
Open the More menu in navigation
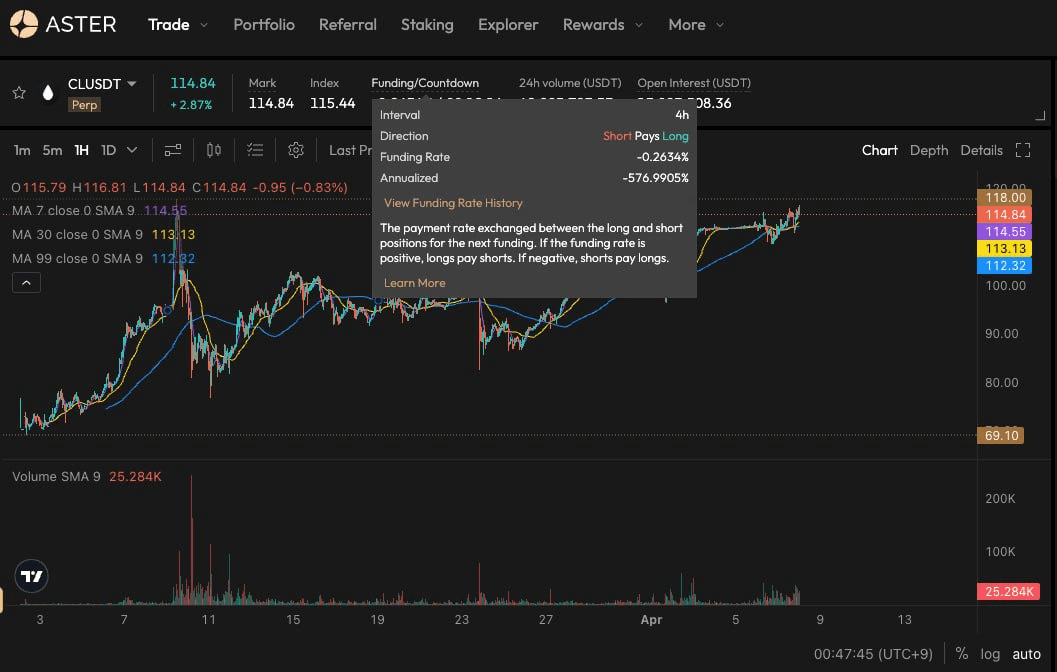tap(696, 24)
